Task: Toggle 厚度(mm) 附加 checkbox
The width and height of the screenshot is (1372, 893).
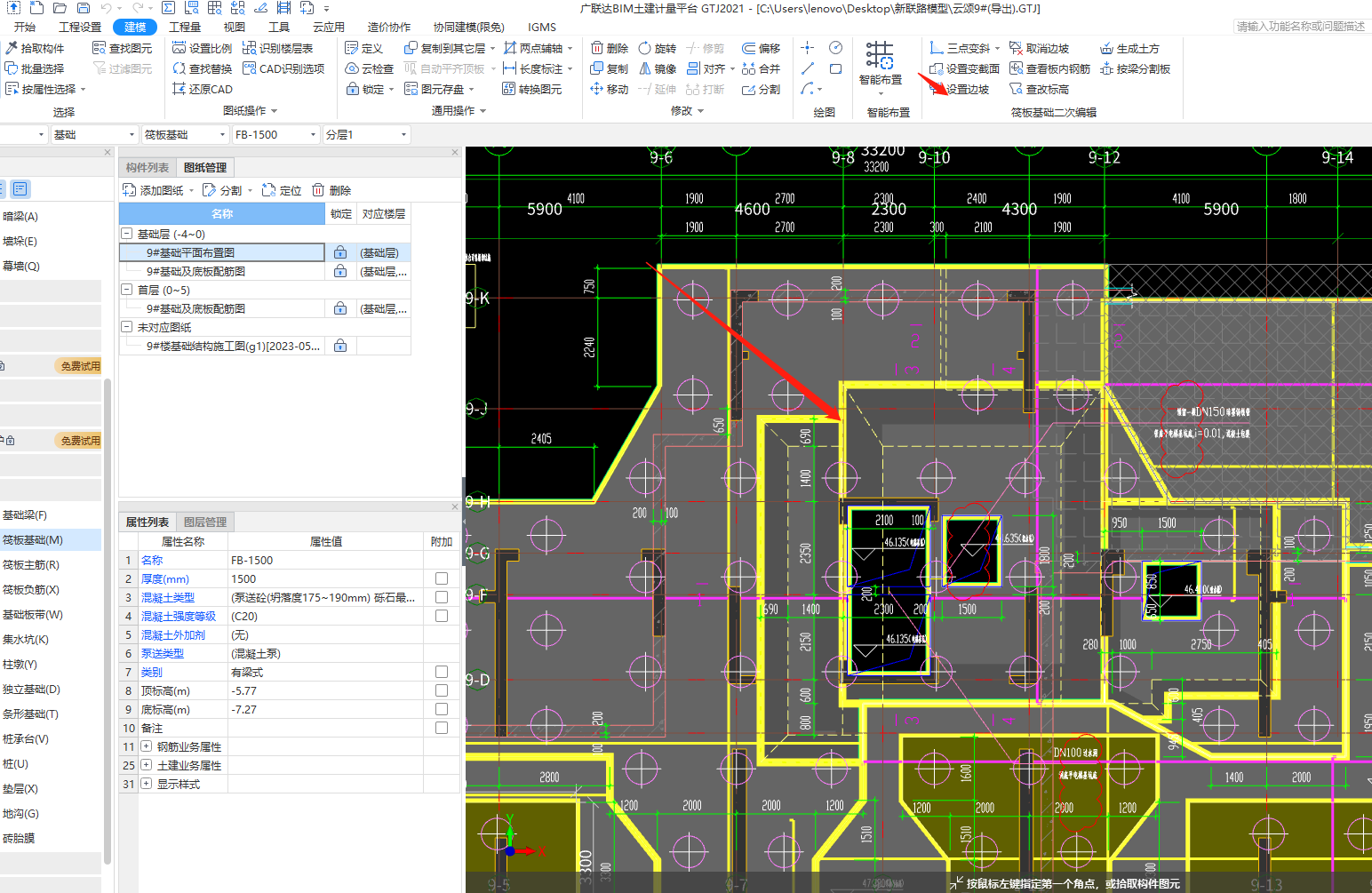Action: [x=442, y=578]
